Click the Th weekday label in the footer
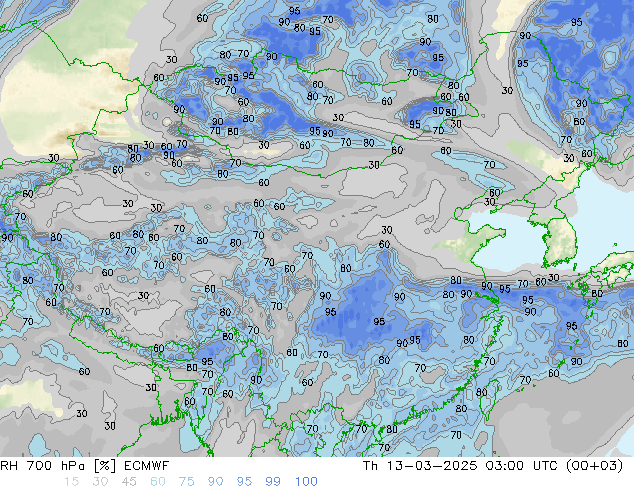This screenshot has width=634, height=490. (x=370, y=466)
